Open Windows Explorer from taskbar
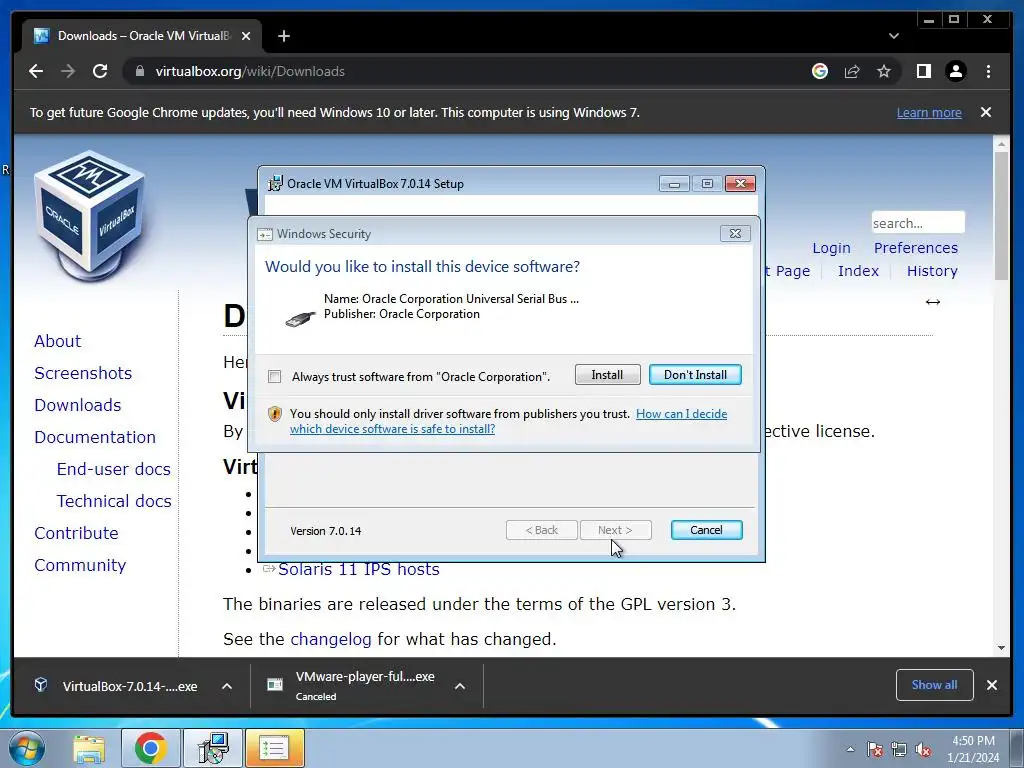The height and width of the screenshot is (768, 1024). (x=89, y=748)
